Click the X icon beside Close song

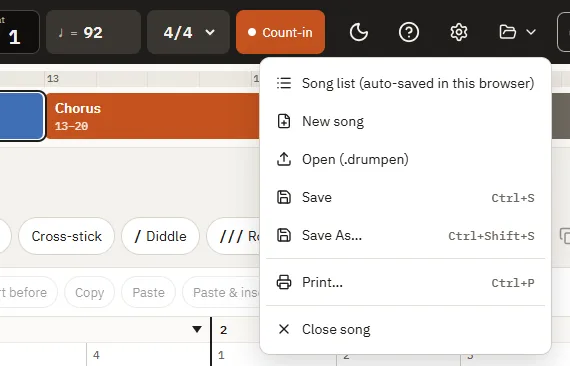(284, 329)
